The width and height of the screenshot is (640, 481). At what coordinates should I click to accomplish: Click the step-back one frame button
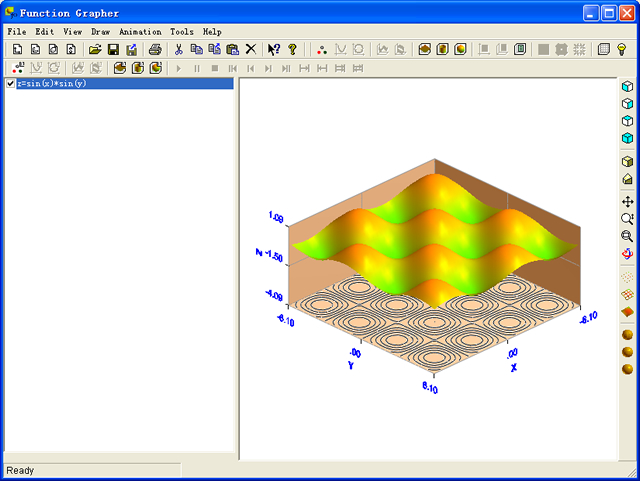[251, 69]
